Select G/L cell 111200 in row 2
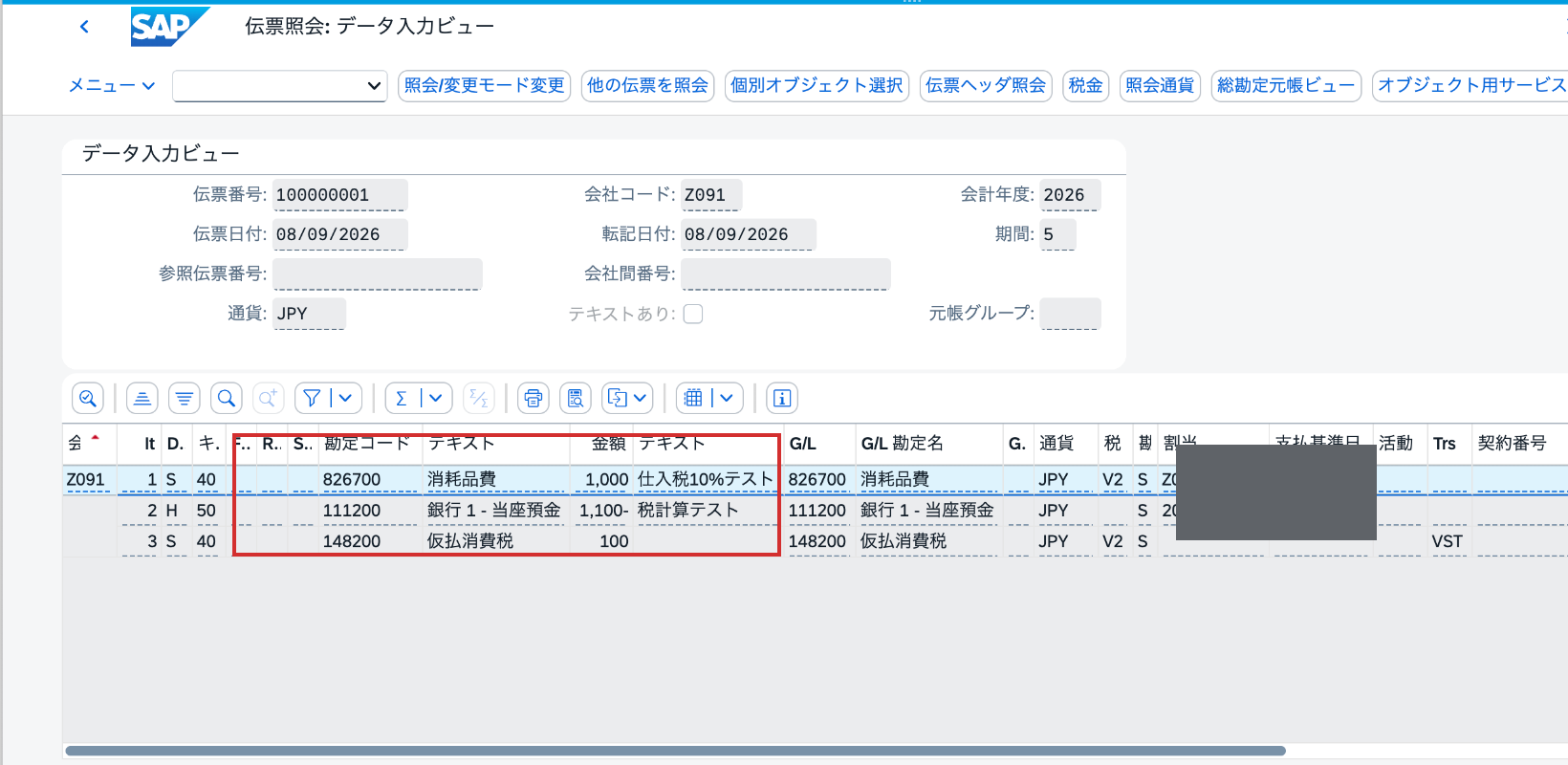 [x=817, y=511]
